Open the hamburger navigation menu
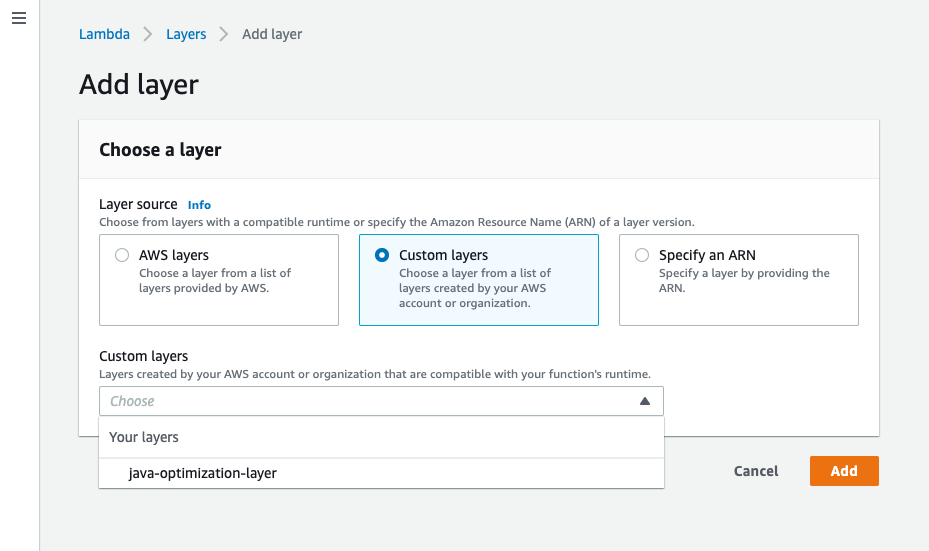 click(19, 18)
